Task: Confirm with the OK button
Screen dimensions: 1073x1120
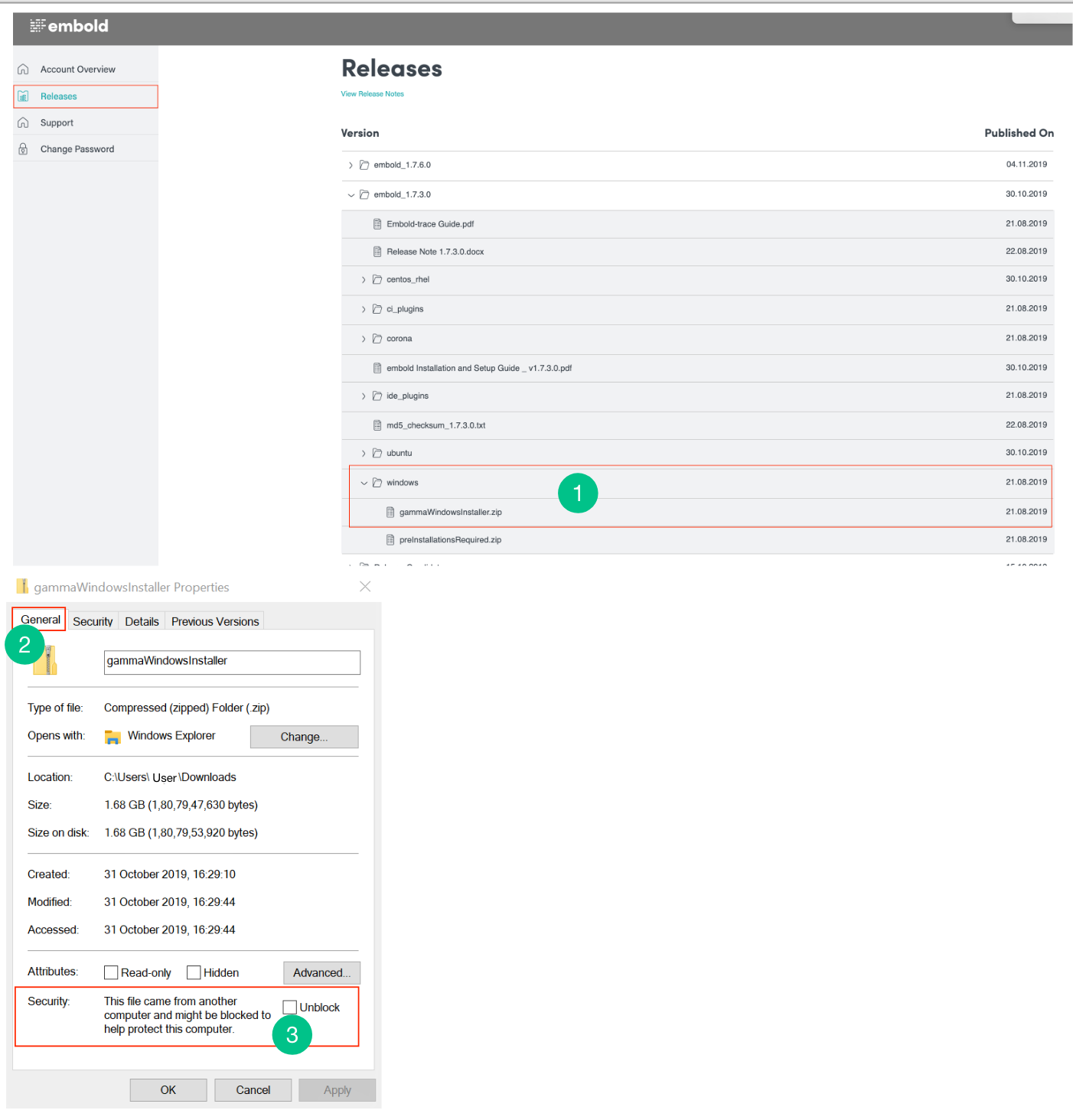Action: pyautogui.click(x=168, y=1090)
